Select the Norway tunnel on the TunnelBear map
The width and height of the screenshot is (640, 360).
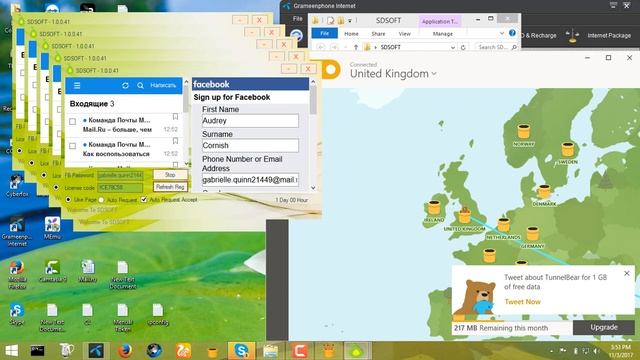524,131
